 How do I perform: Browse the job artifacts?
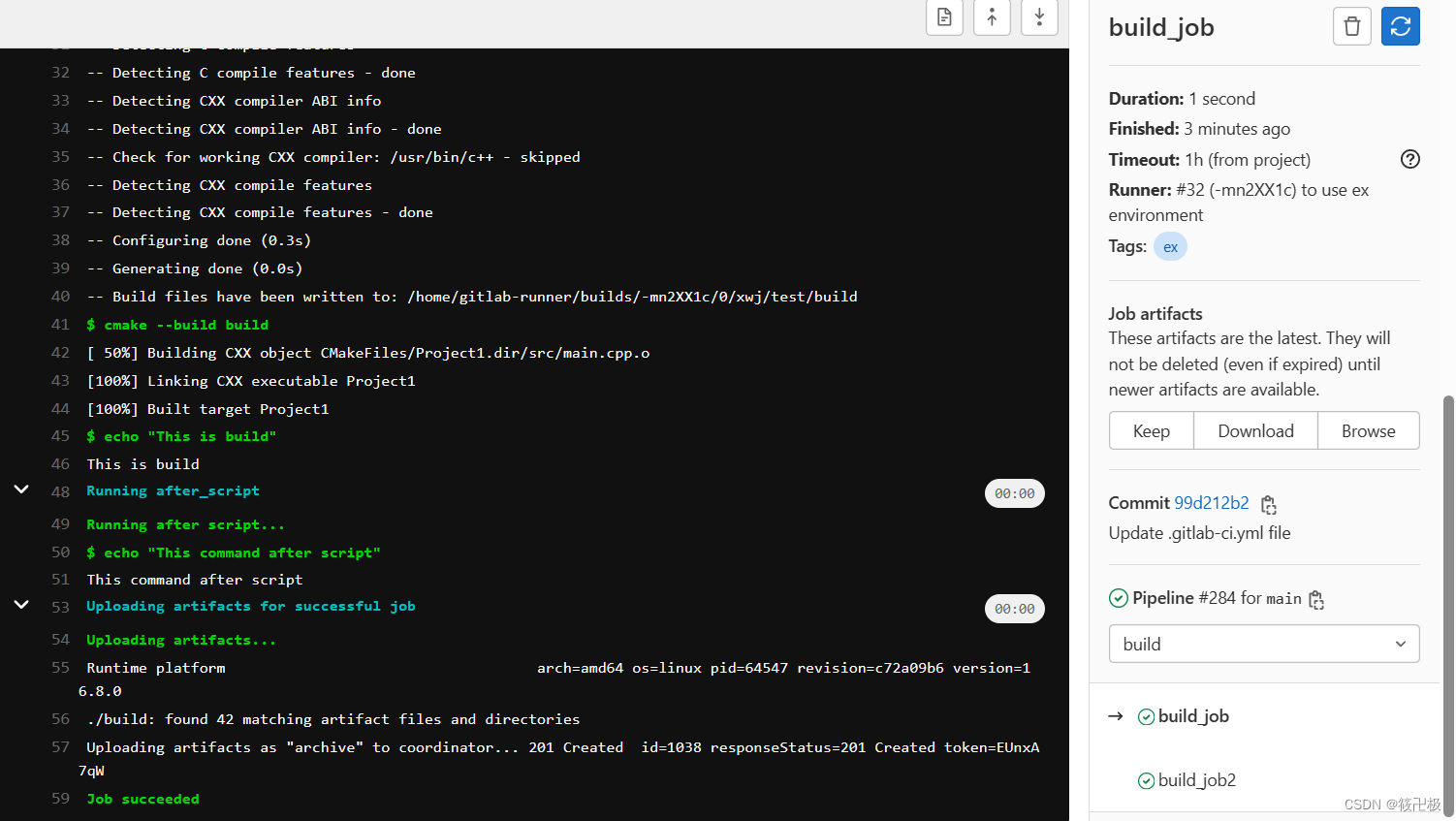point(1368,431)
